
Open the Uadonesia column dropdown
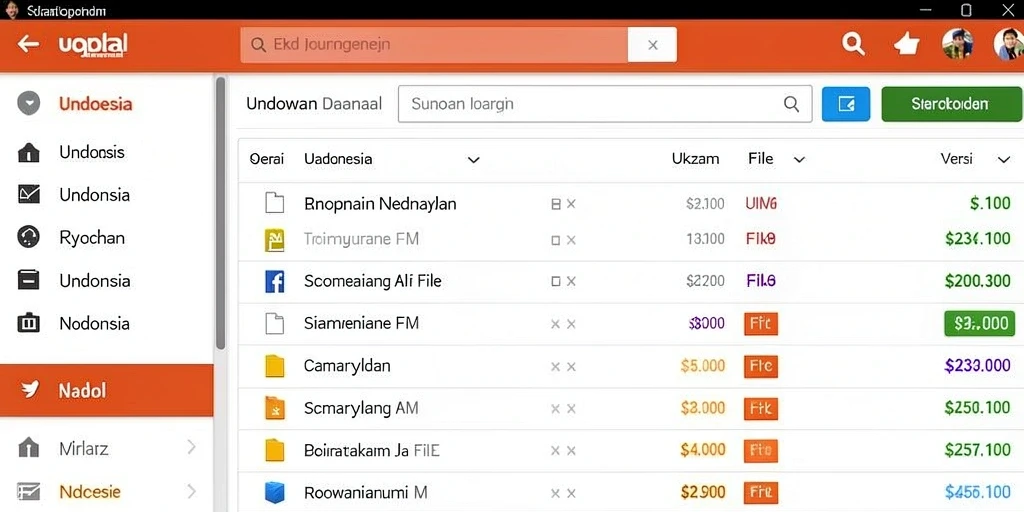(474, 159)
